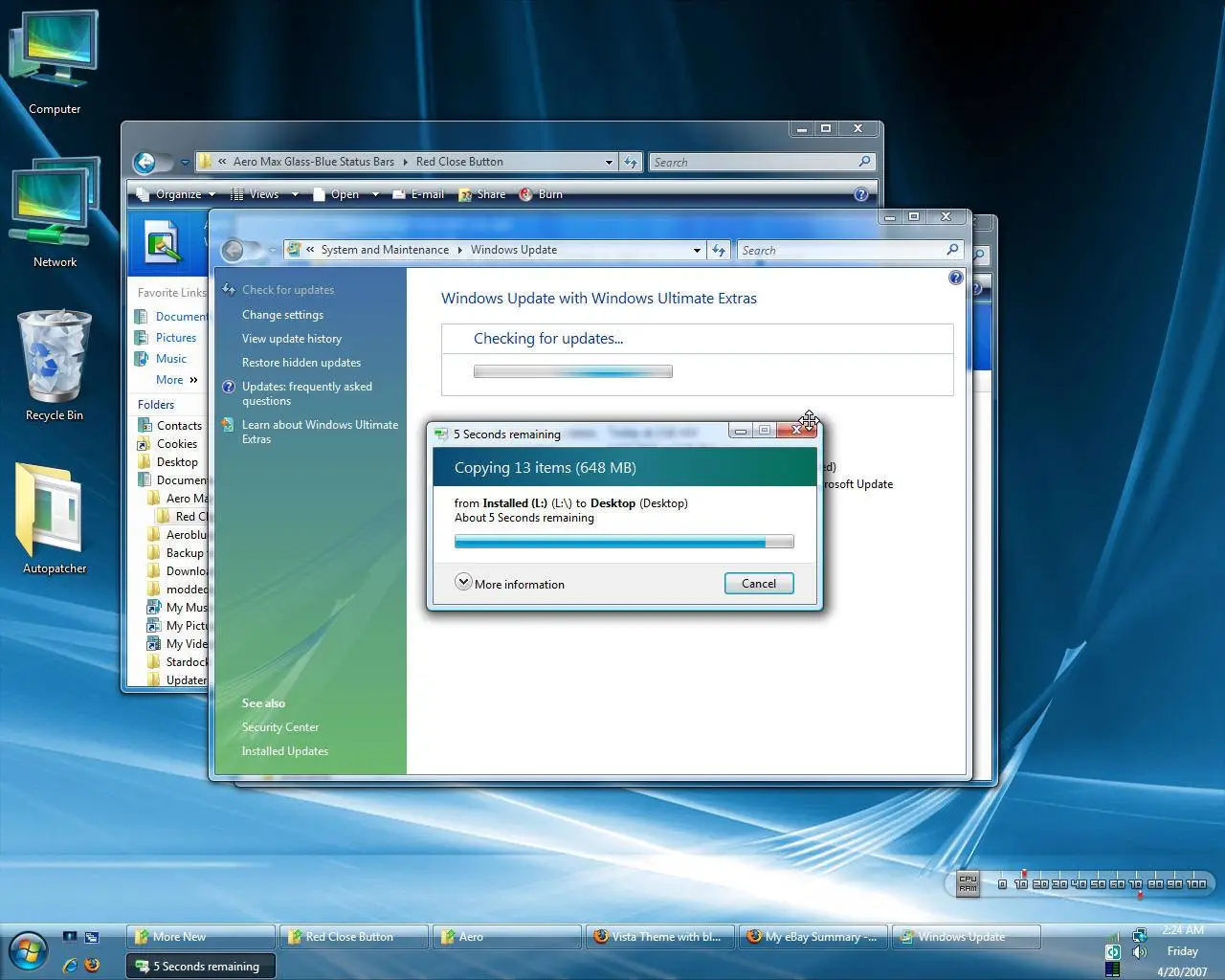
Task: Select Cookies in the folder tree
Action: click(x=177, y=444)
